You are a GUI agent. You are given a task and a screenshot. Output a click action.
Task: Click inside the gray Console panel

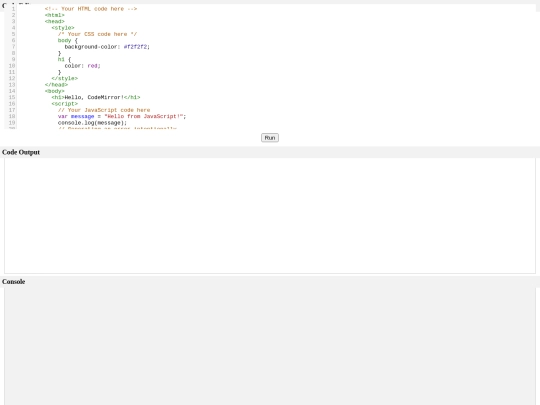click(x=270, y=346)
